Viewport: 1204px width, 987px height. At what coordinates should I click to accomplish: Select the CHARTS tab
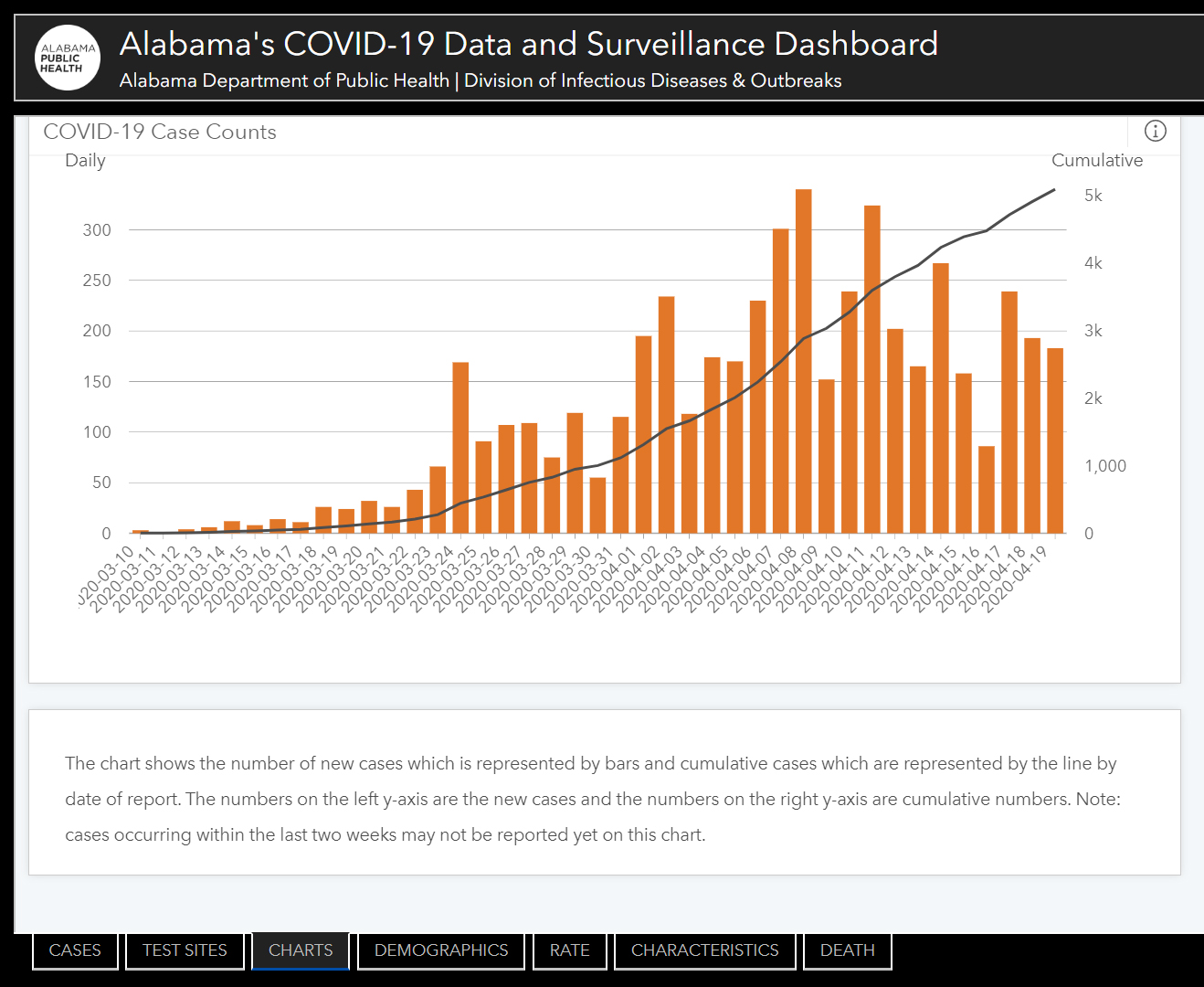coord(301,950)
